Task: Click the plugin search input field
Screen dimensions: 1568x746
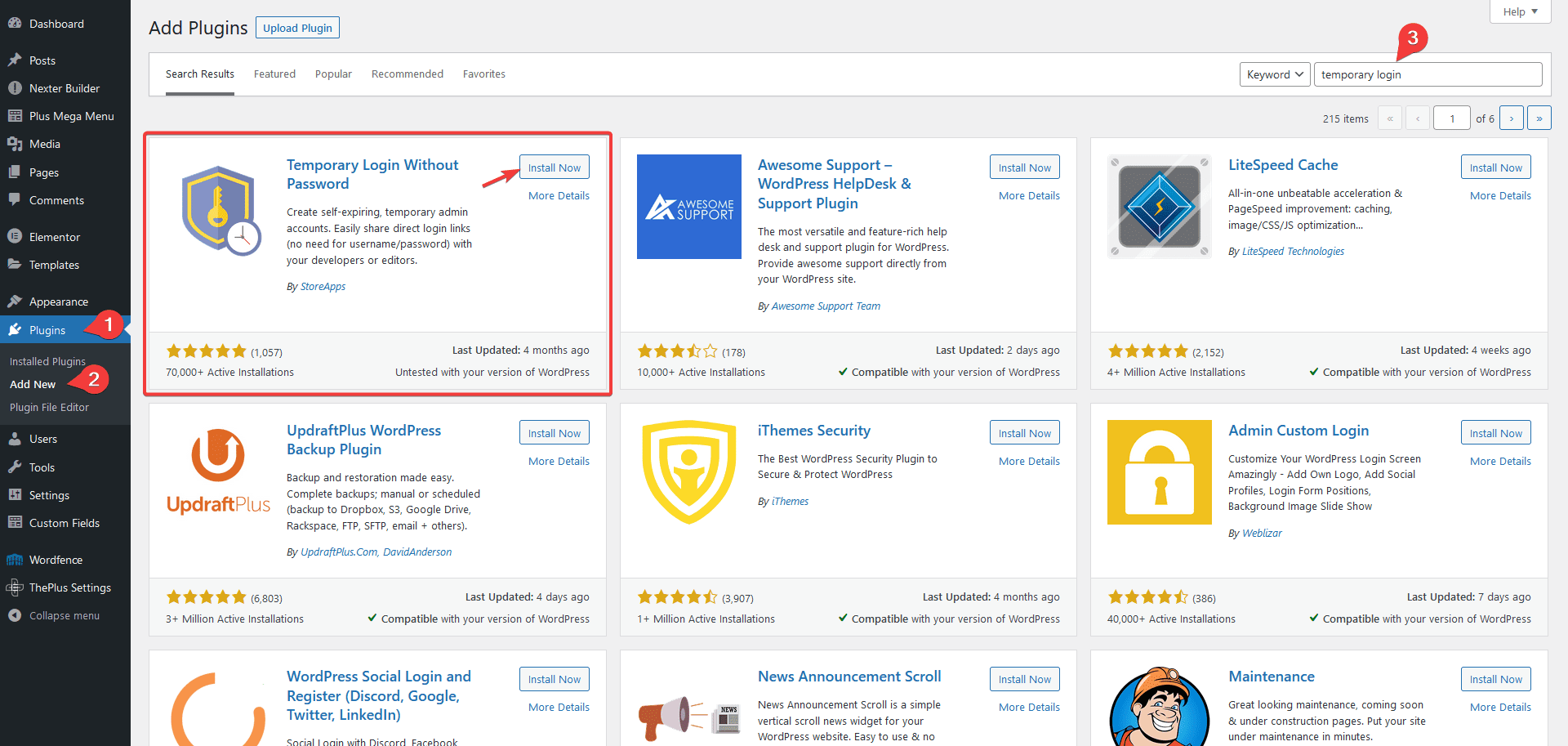Action: click(1428, 74)
